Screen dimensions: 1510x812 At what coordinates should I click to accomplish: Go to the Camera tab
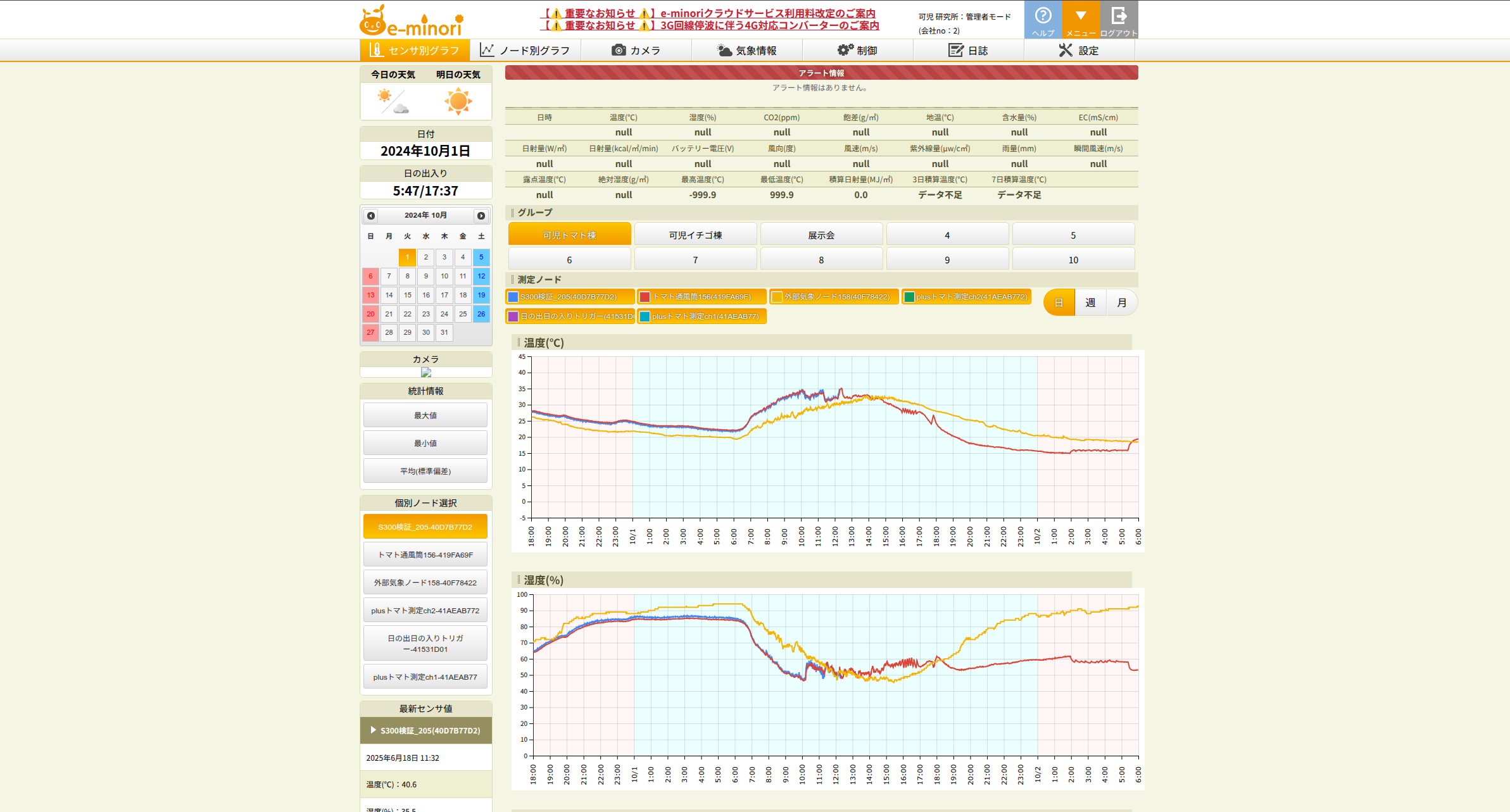point(636,51)
